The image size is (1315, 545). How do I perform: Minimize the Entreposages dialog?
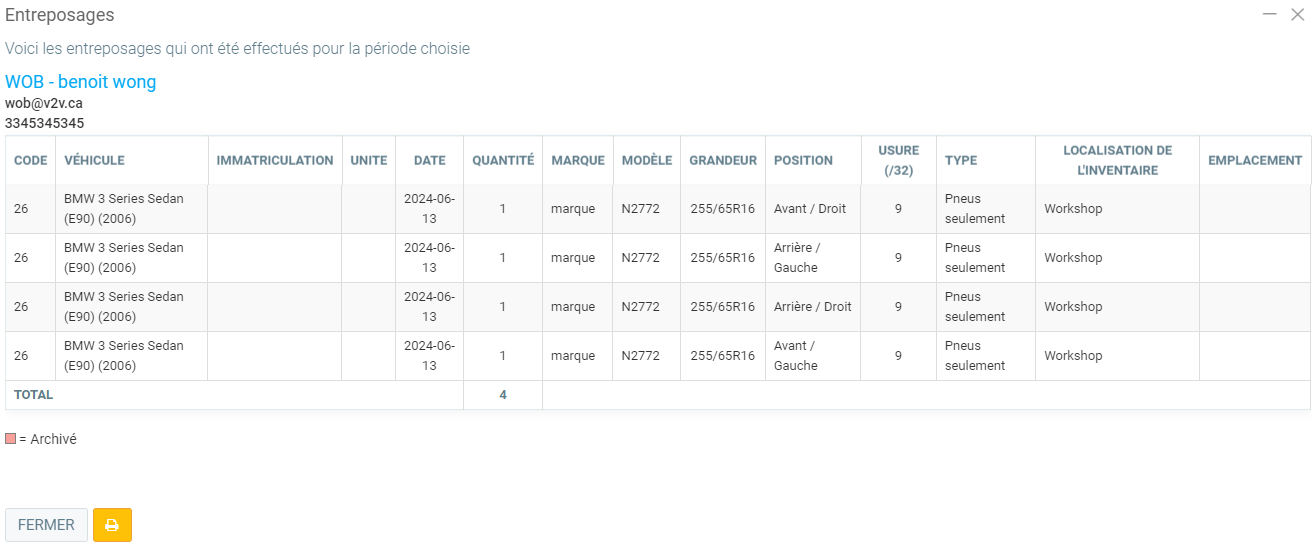click(1269, 14)
